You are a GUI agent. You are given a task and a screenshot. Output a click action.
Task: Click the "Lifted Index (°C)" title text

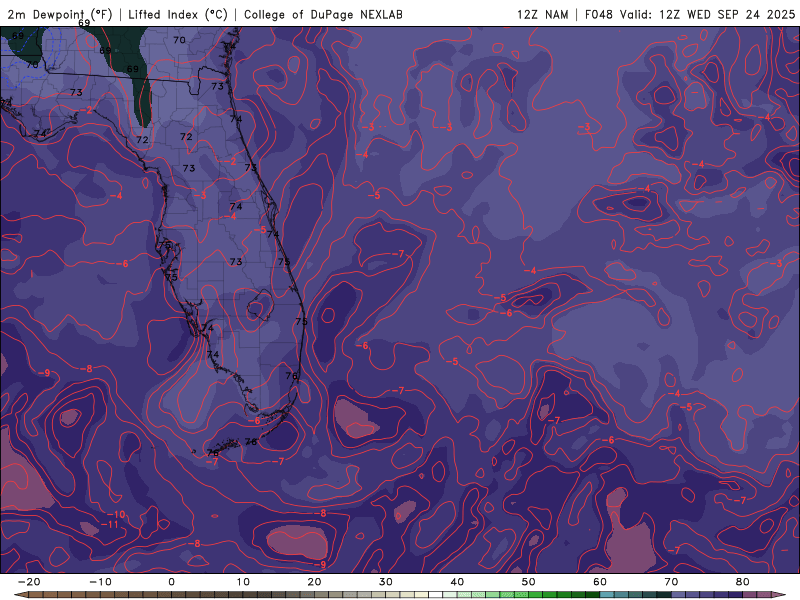click(x=178, y=14)
